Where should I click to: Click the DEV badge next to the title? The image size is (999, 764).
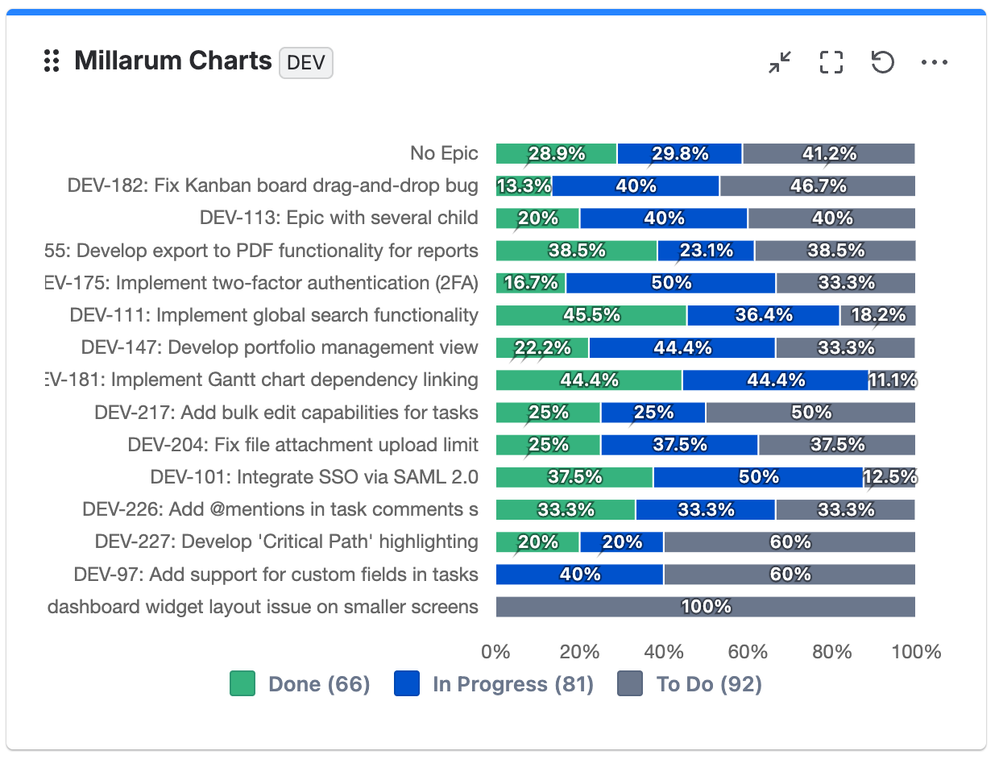click(306, 62)
